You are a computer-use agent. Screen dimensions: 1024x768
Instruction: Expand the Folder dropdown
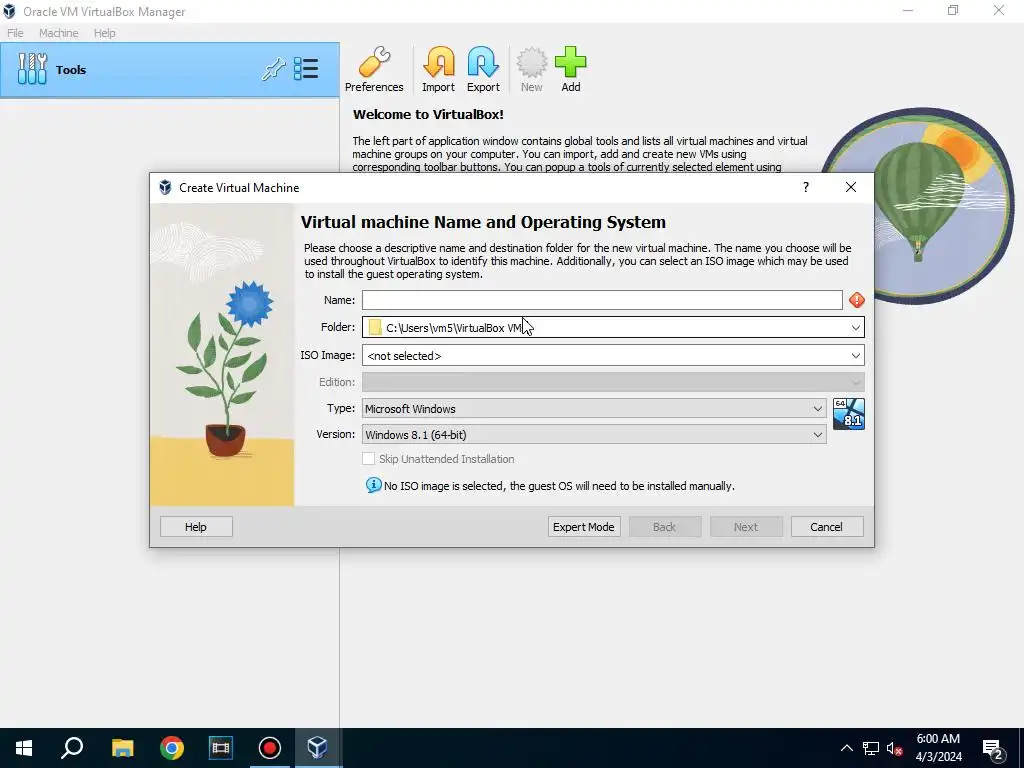(856, 327)
